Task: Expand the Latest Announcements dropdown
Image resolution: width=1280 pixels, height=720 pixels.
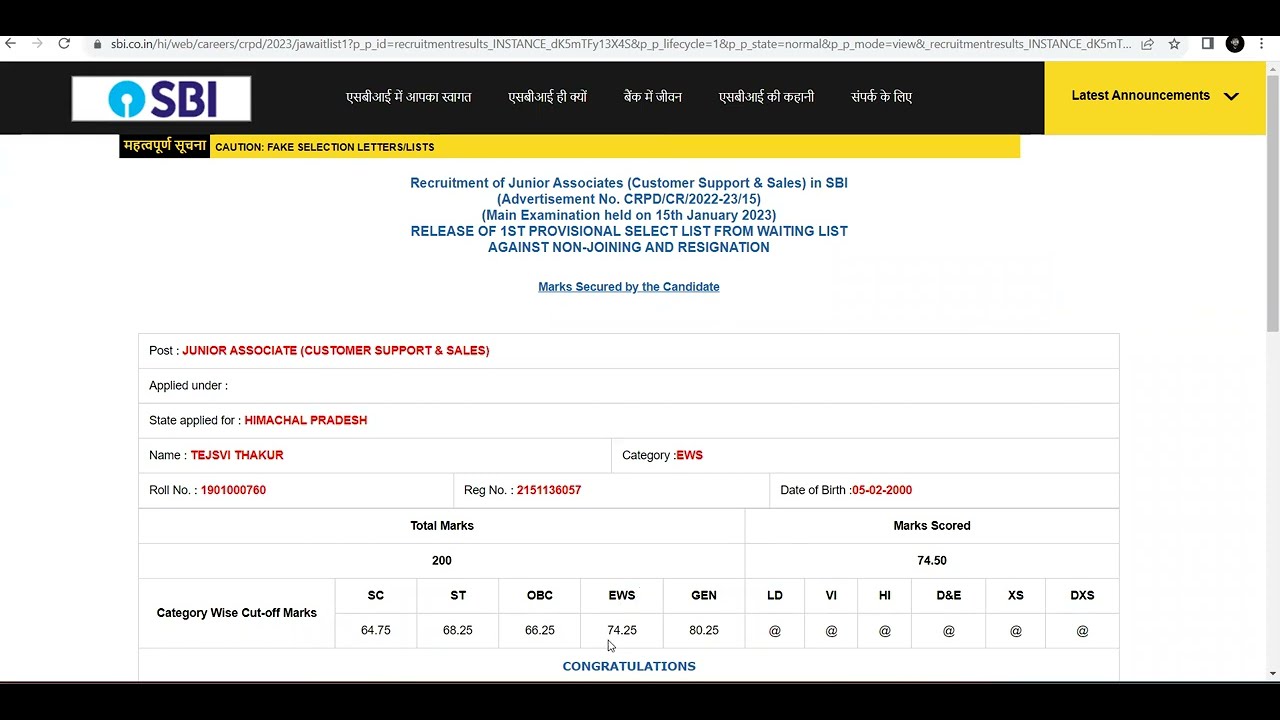Action: [1155, 97]
